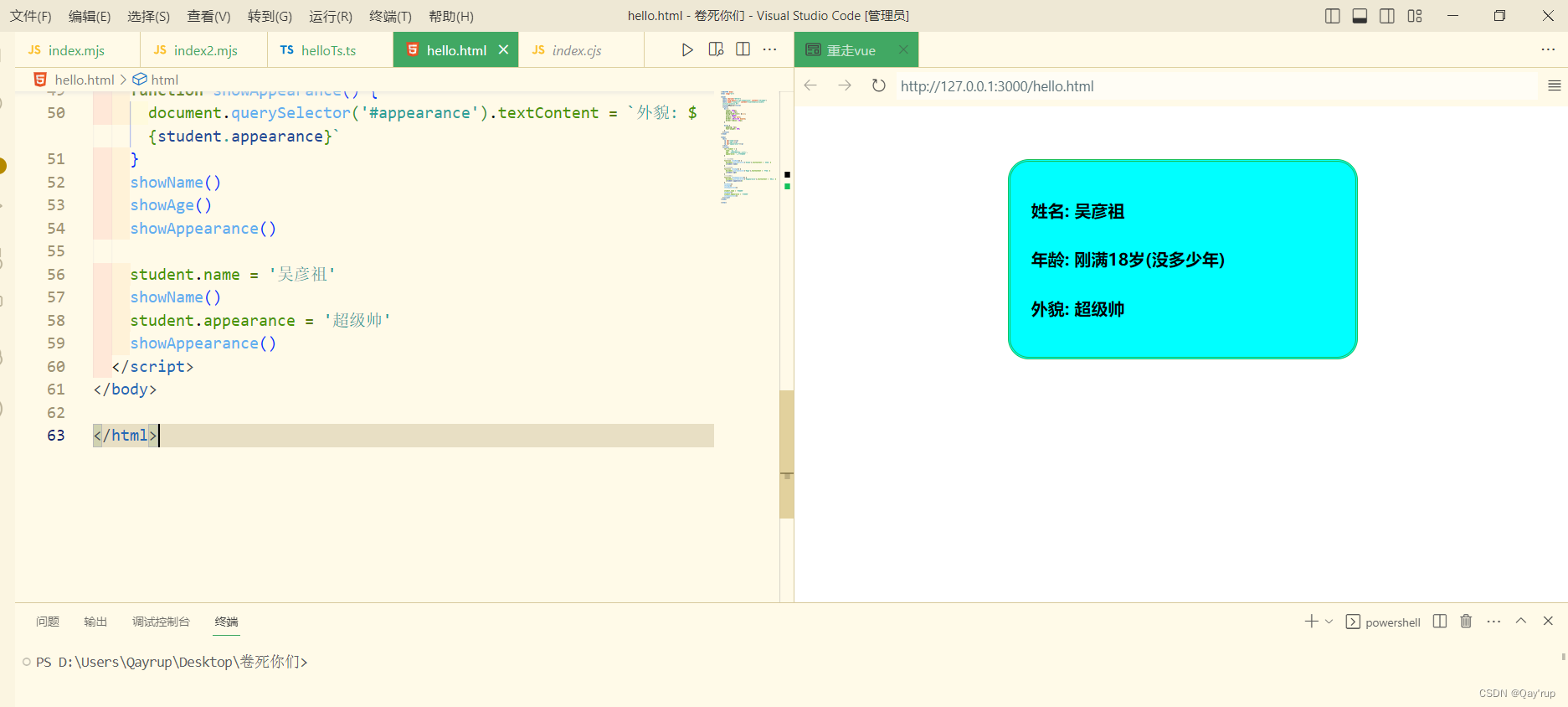This screenshot has height=707, width=1568.
Task: Reload the preview page
Action: (x=879, y=85)
